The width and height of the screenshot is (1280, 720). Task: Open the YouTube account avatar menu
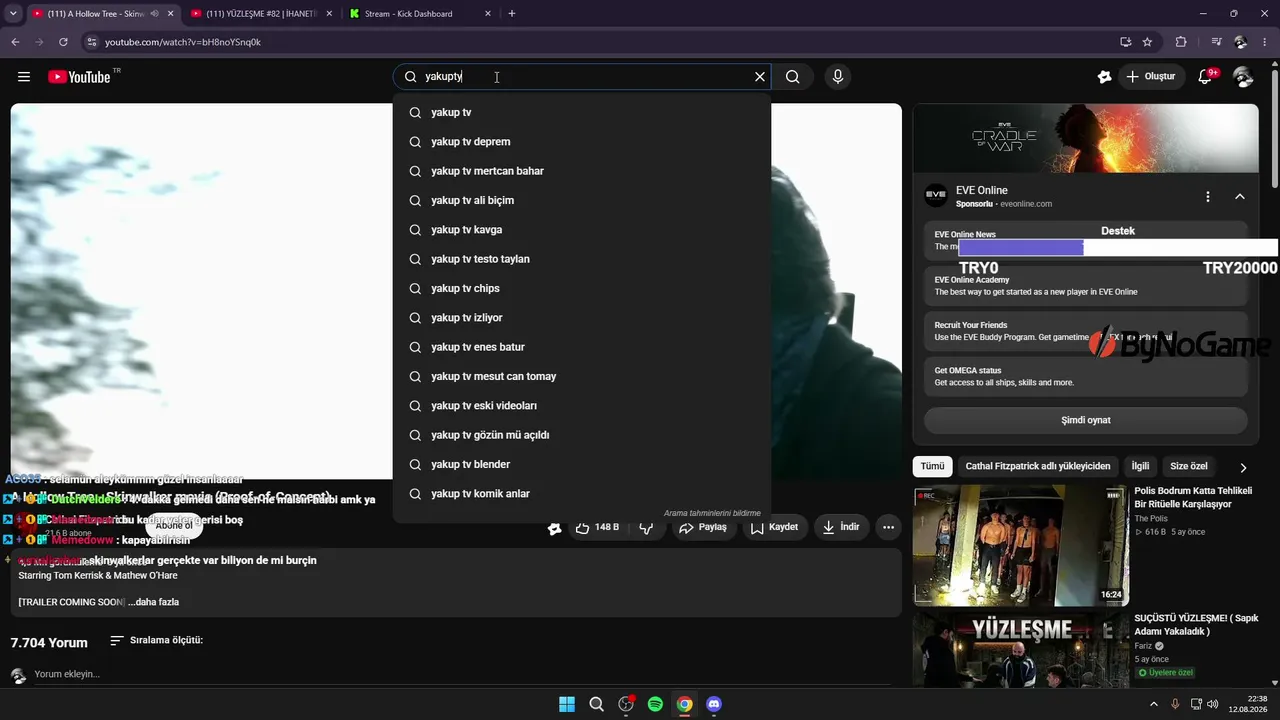click(1243, 77)
